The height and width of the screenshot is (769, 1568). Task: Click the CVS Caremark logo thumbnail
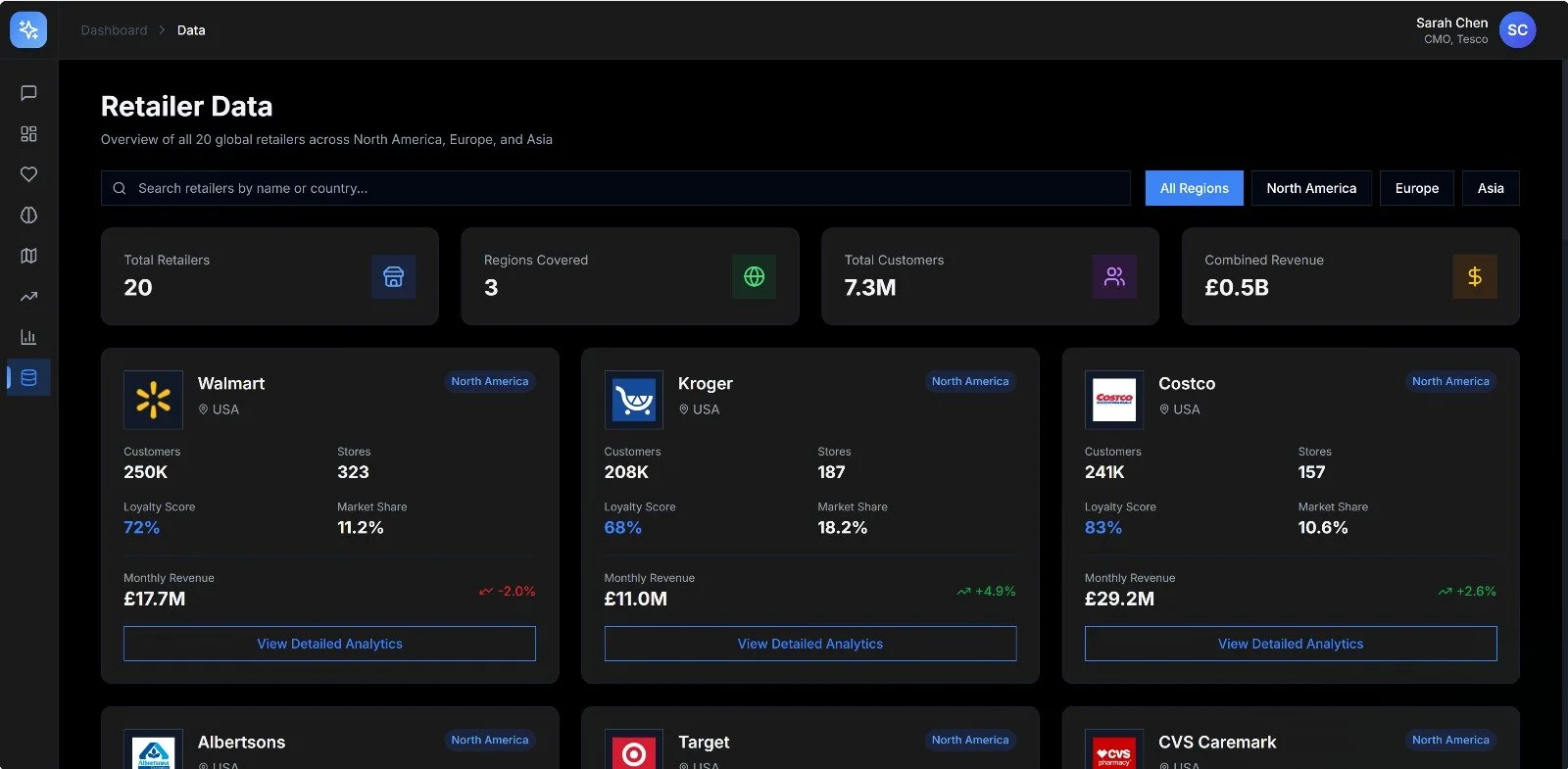(x=1114, y=749)
